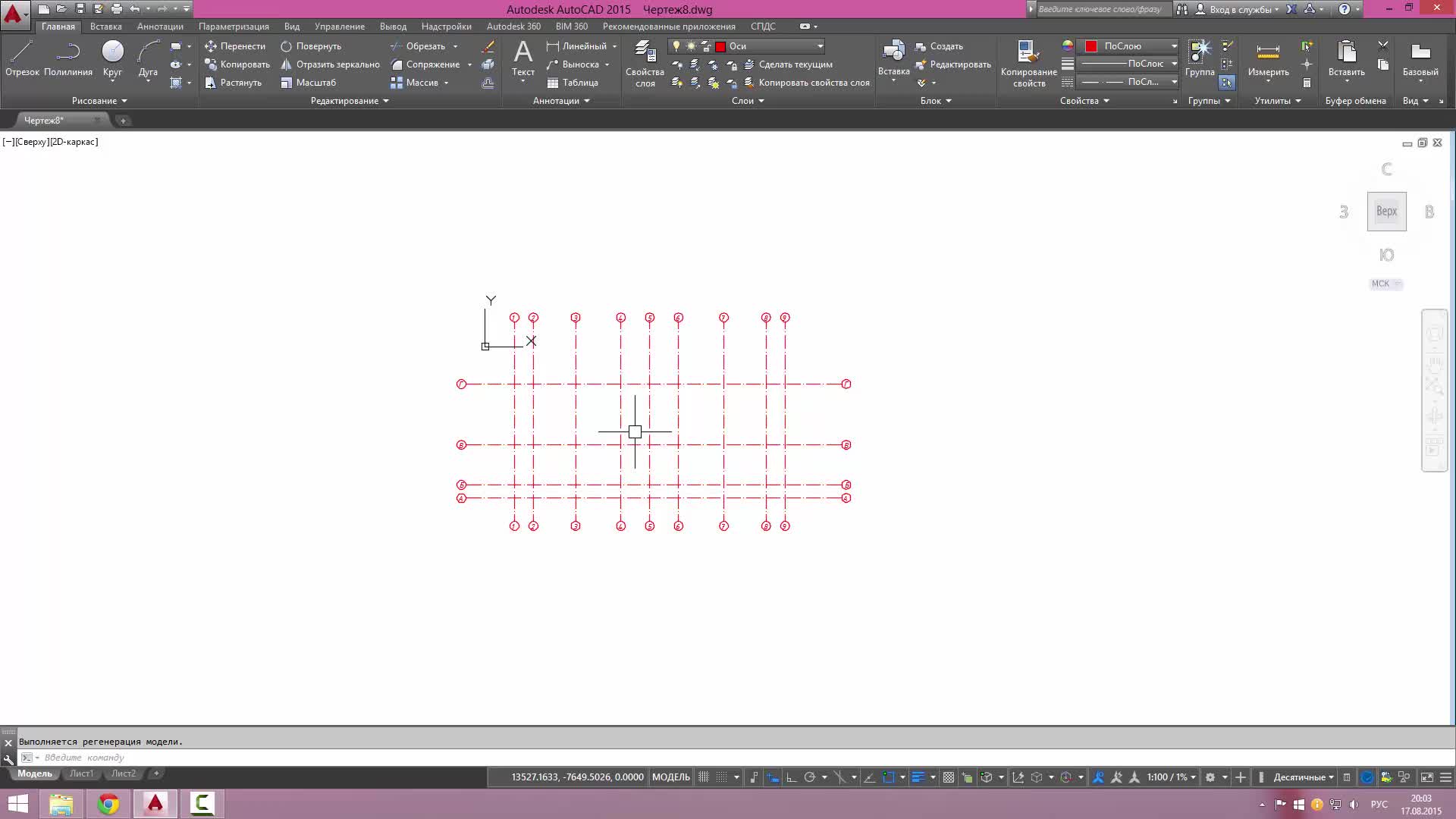Expand the Слои panel
Screen dimensions: 1456x819
click(x=748, y=101)
